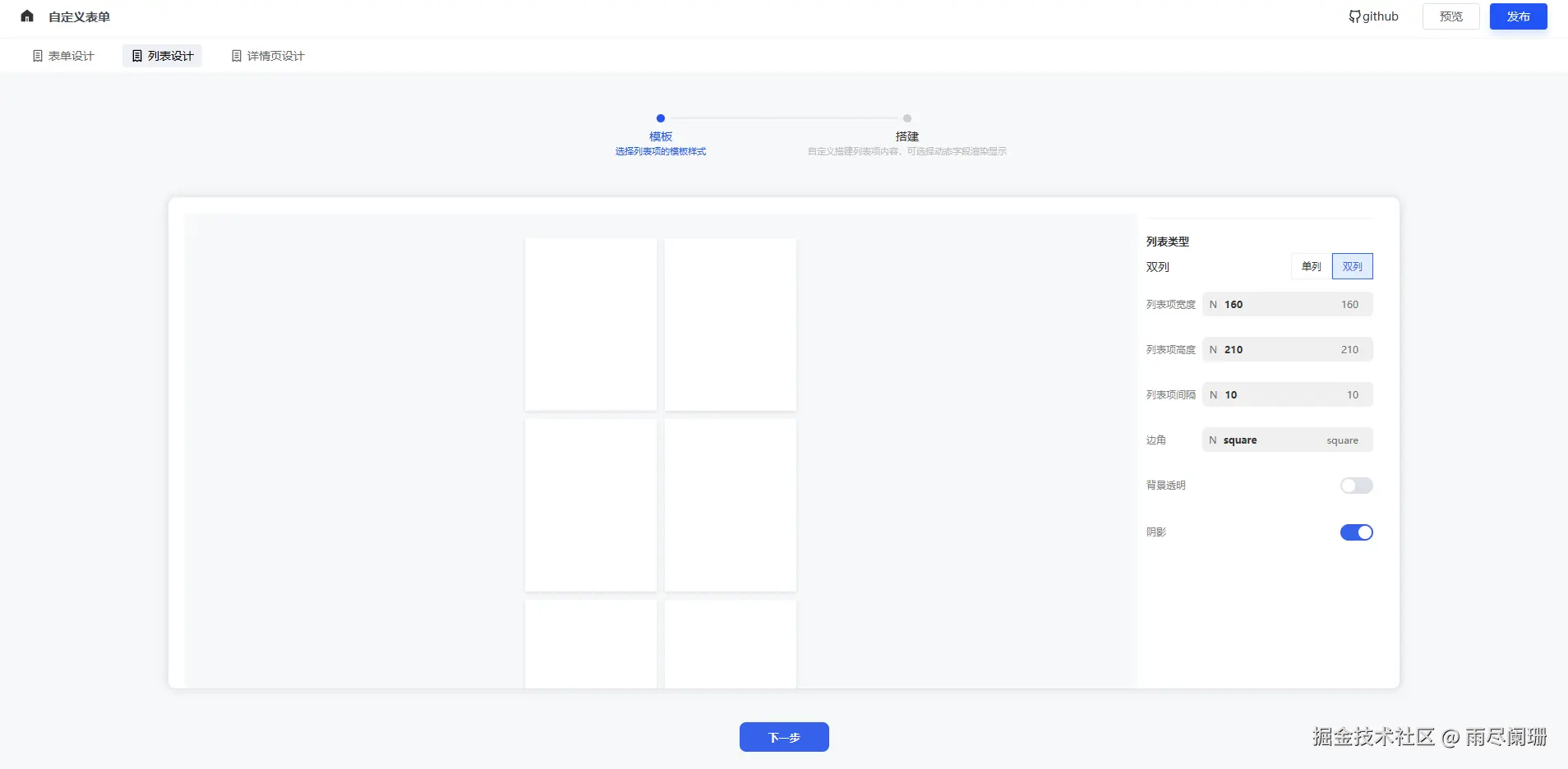Open the 边角 square style selector
The width and height of the screenshot is (1568, 769).
click(x=1287, y=440)
